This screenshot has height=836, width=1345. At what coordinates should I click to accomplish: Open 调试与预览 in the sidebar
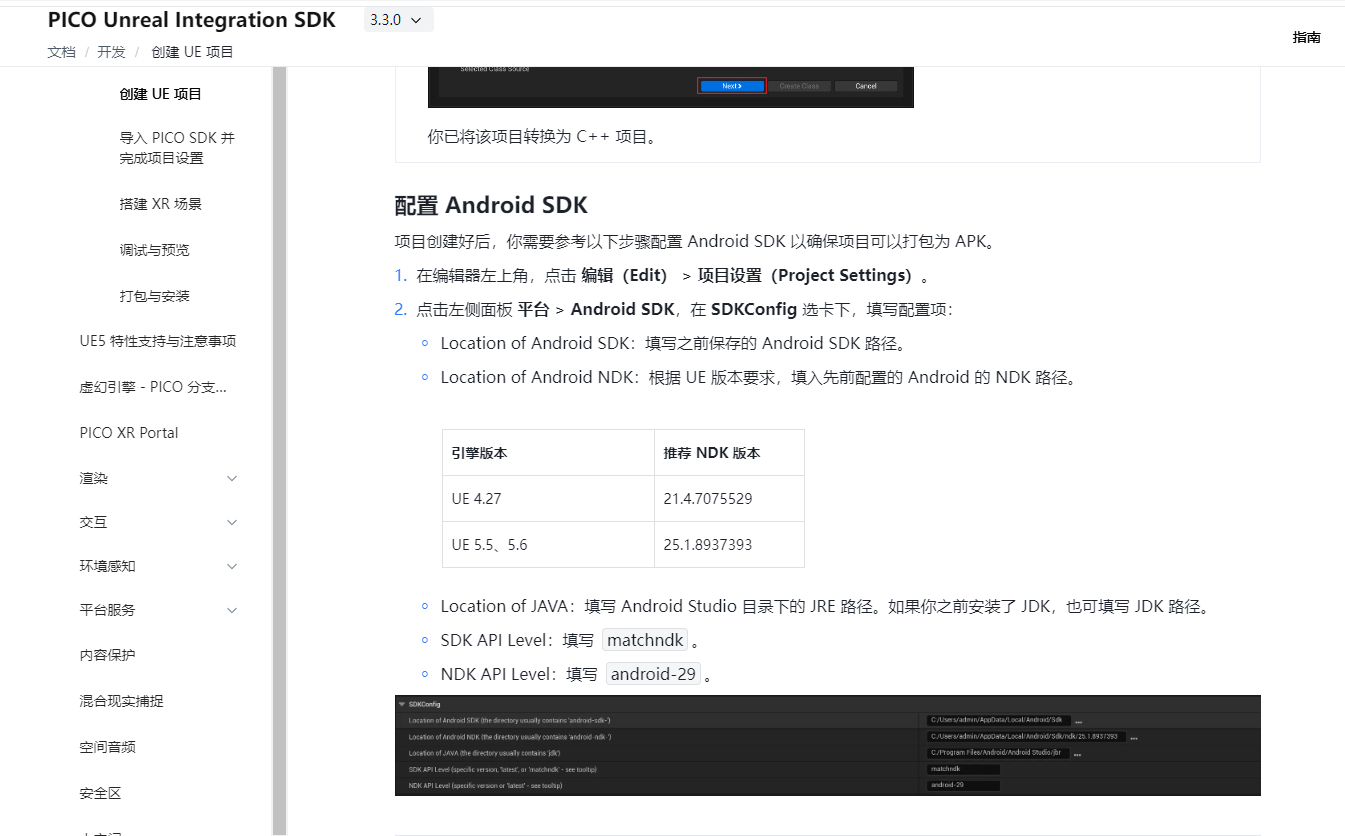(x=154, y=250)
